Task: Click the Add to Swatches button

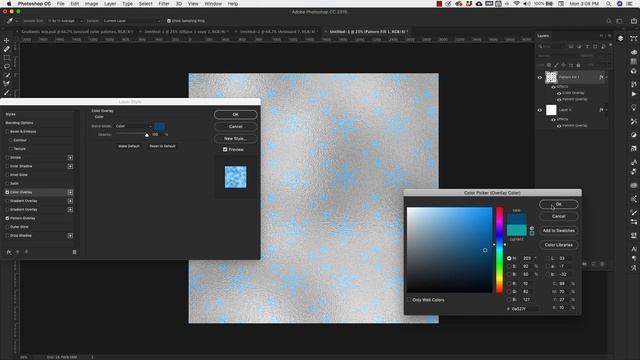Action: 558,231
